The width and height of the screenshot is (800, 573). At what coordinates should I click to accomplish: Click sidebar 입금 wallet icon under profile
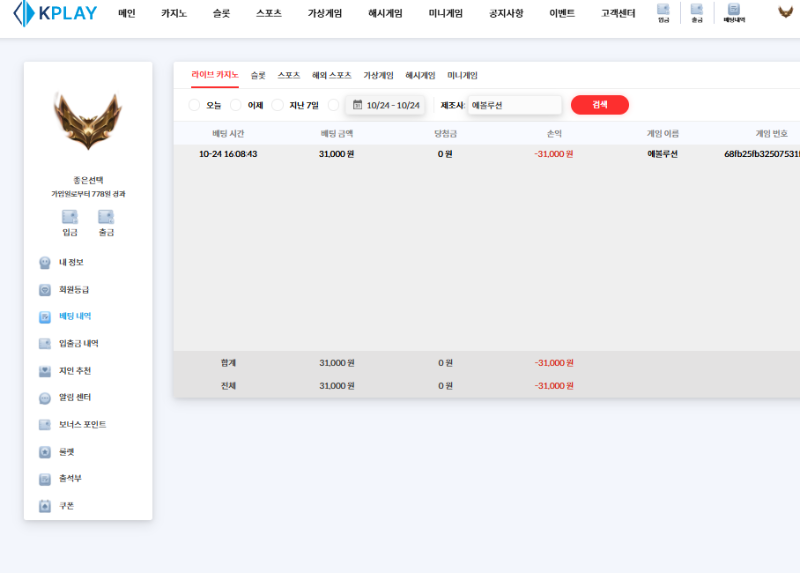click(x=70, y=221)
